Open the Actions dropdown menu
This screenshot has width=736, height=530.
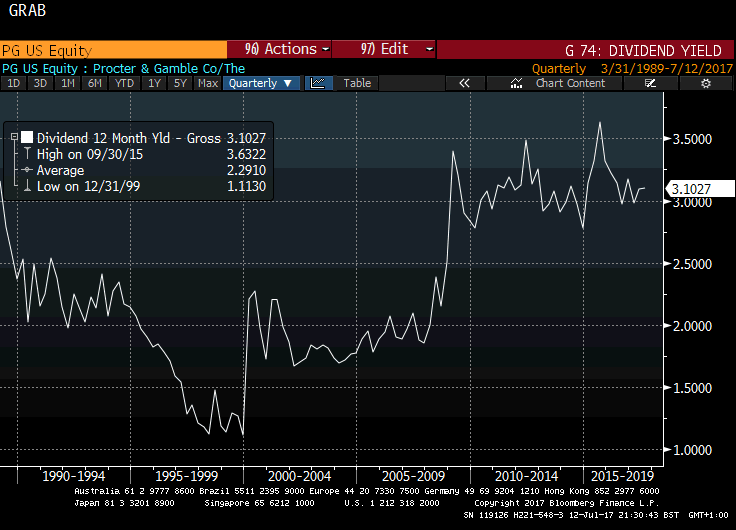pyautogui.click(x=279, y=49)
